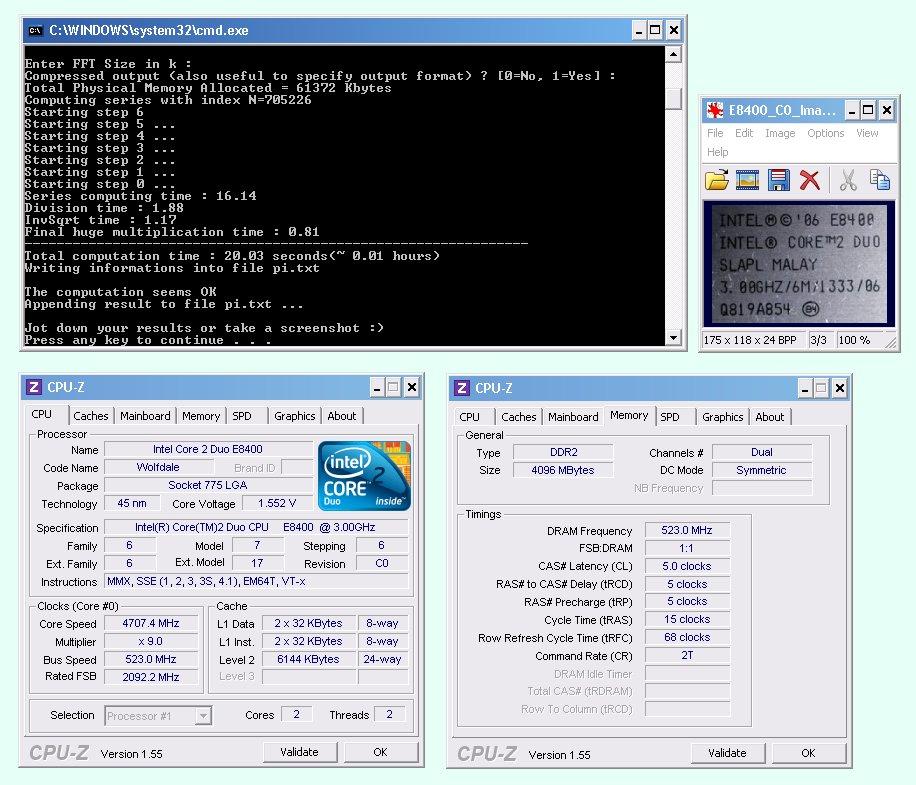This screenshot has width=916, height=785.
Task: Click the cmd.exe title bar icon
Action: tap(36, 30)
